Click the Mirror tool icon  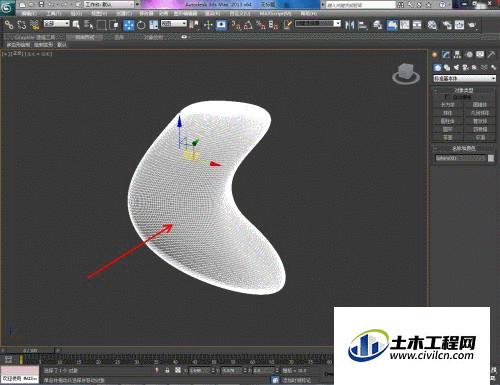(350, 25)
